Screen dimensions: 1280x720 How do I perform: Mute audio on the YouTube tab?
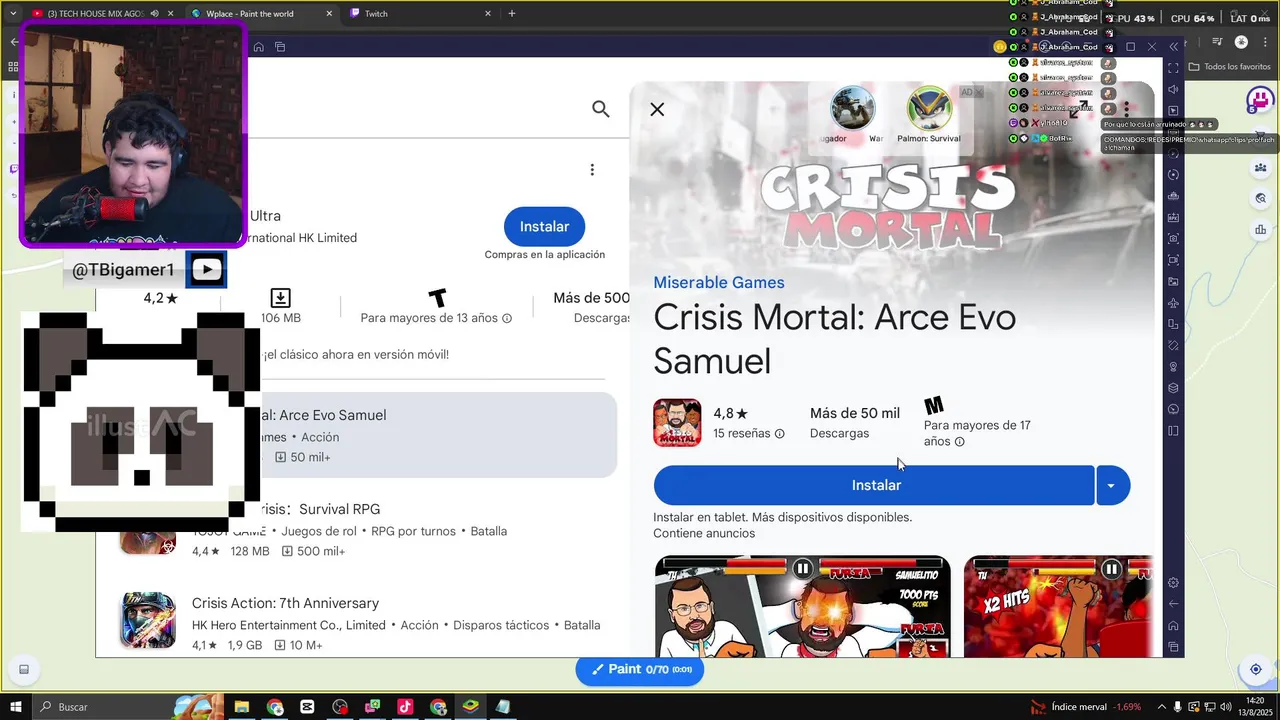(x=154, y=14)
